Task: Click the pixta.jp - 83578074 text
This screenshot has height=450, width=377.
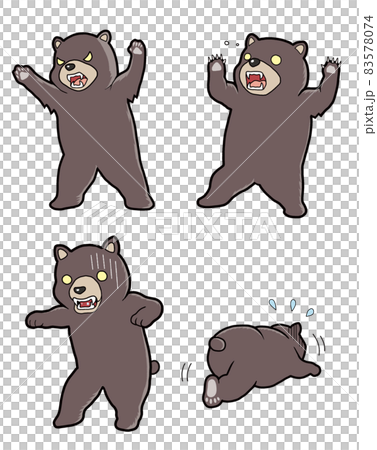Action: pyautogui.click(x=369, y=74)
